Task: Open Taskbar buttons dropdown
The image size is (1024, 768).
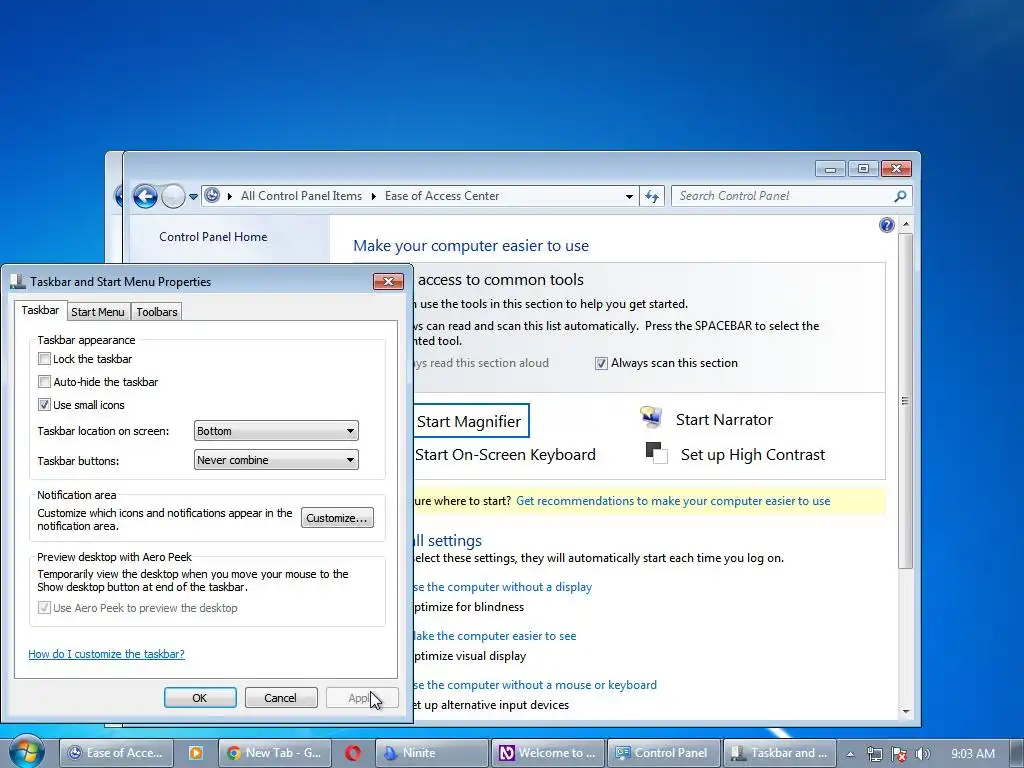Action: click(276, 460)
